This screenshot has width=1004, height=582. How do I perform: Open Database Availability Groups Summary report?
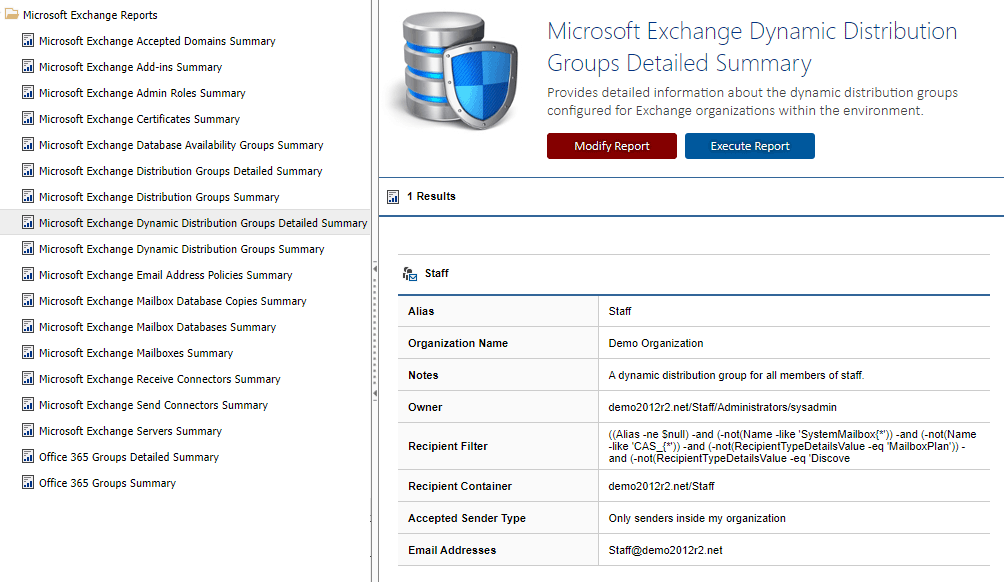coord(181,145)
